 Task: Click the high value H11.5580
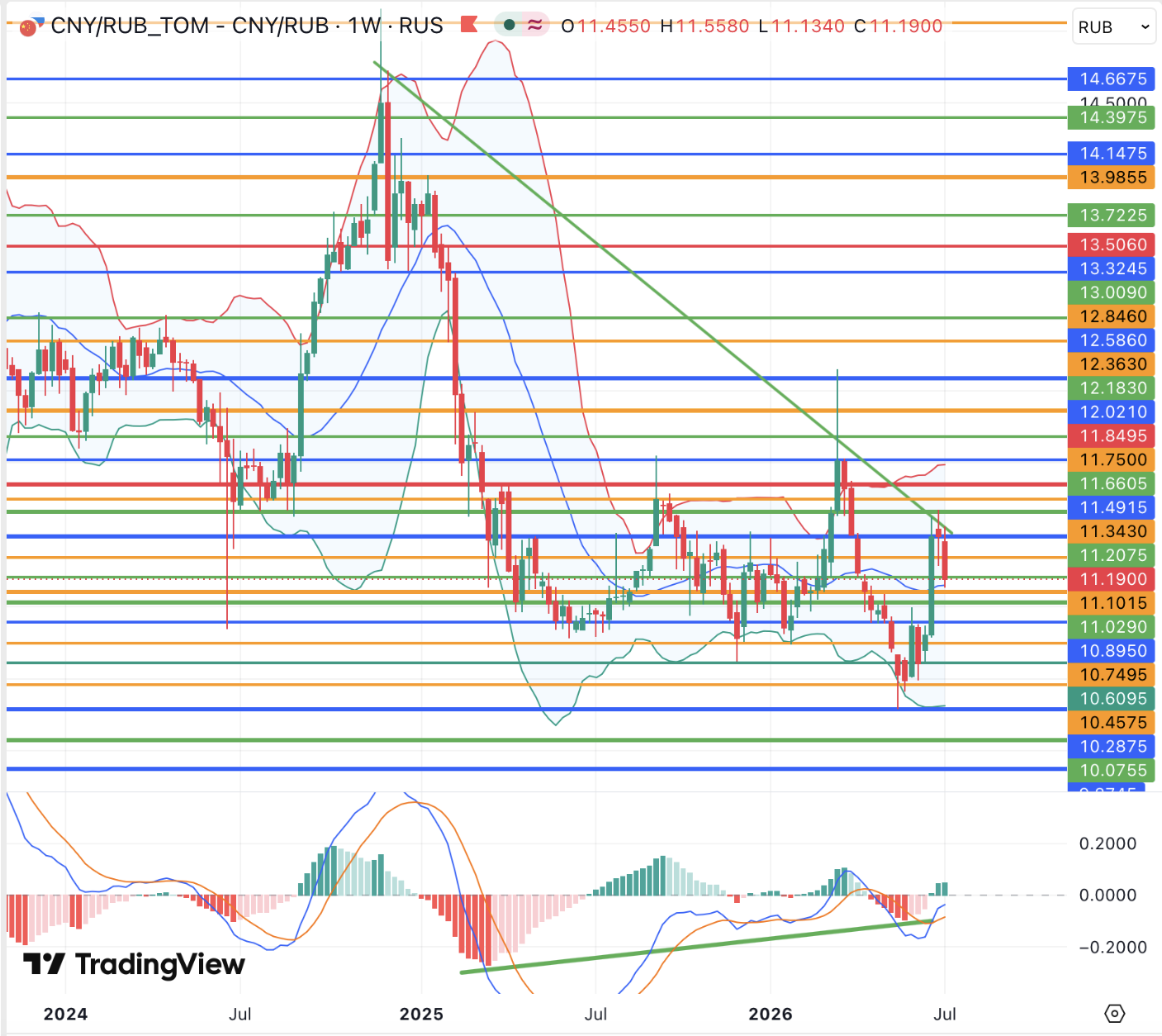click(x=705, y=26)
